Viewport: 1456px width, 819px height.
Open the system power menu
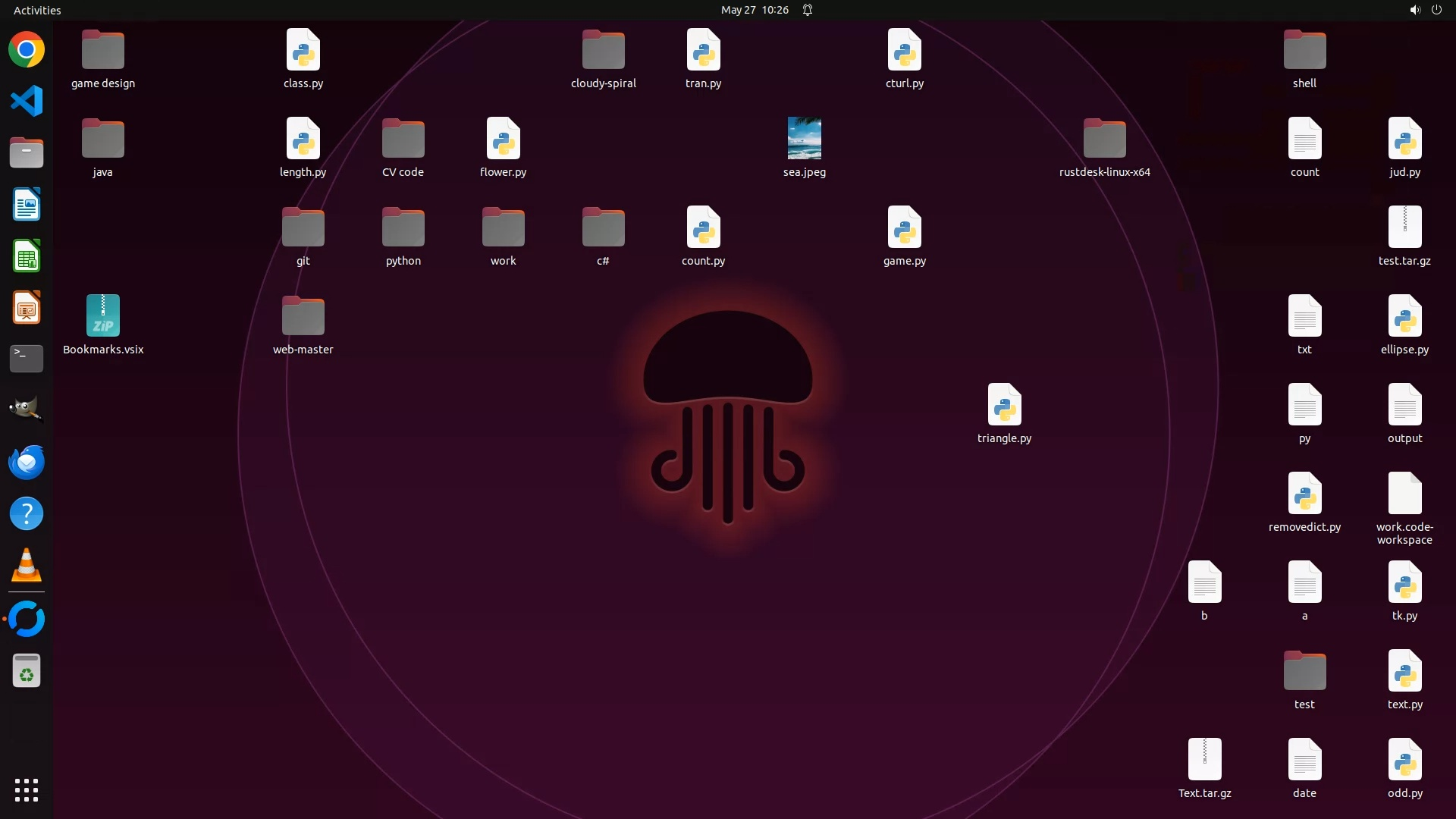[x=1436, y=10]
